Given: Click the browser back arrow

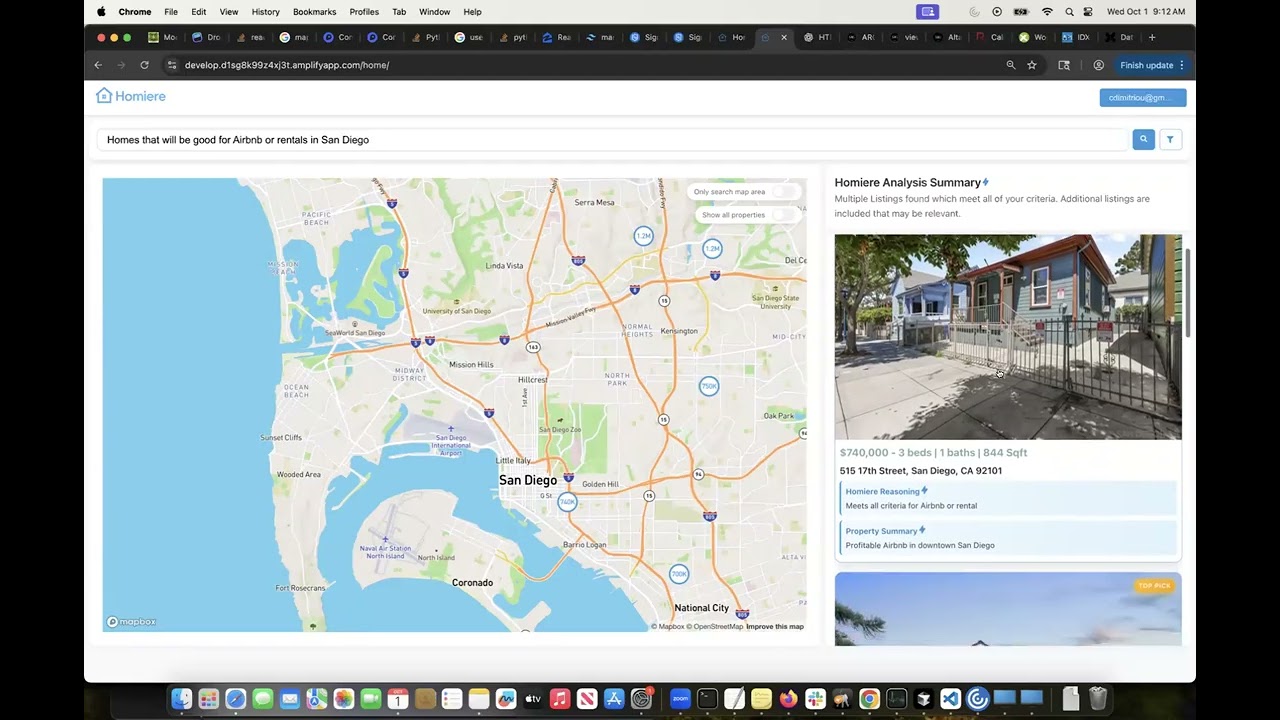Looking at the screenshot, I should (98, 65).
